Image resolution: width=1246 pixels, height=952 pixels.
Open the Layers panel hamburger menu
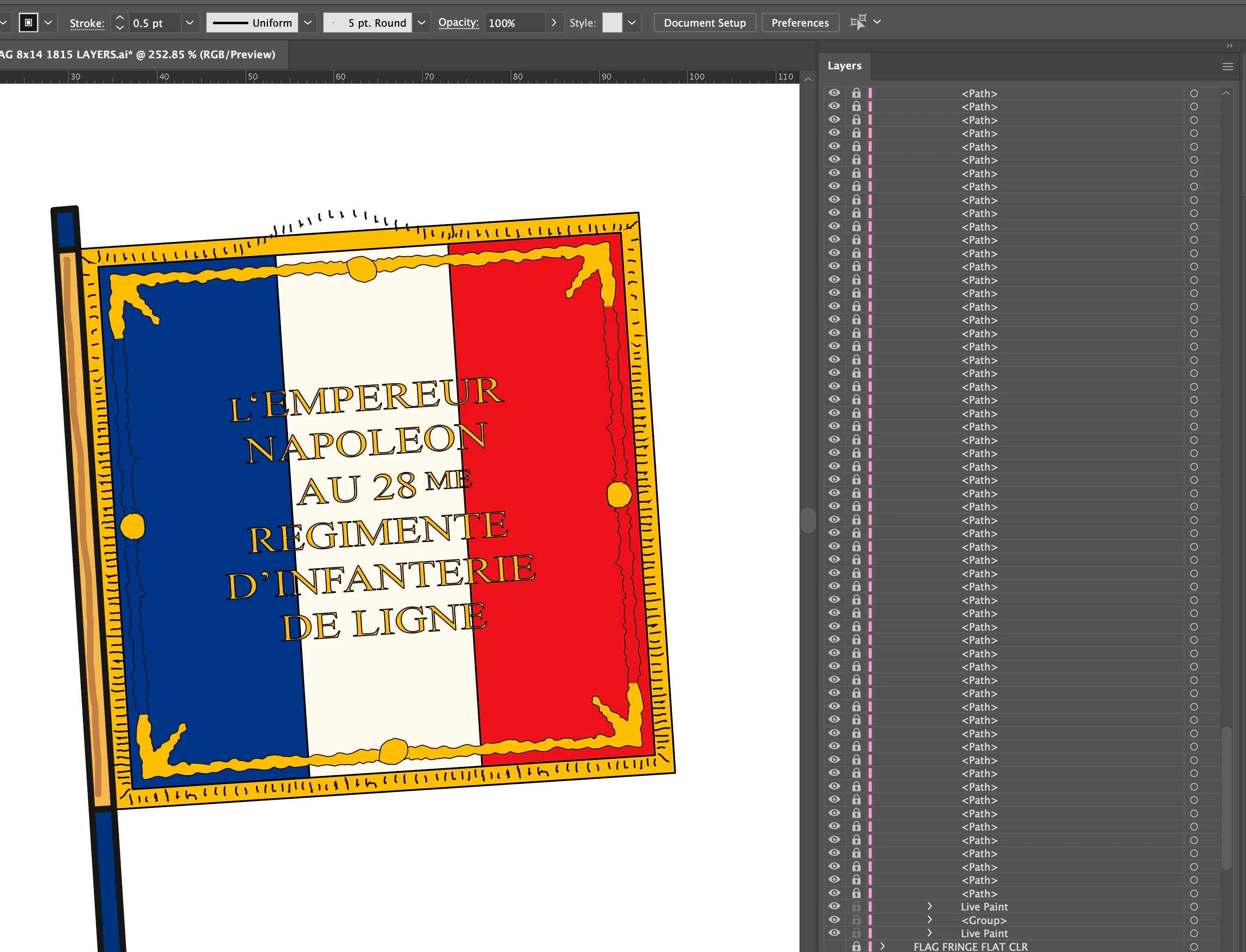[1227, 66]
